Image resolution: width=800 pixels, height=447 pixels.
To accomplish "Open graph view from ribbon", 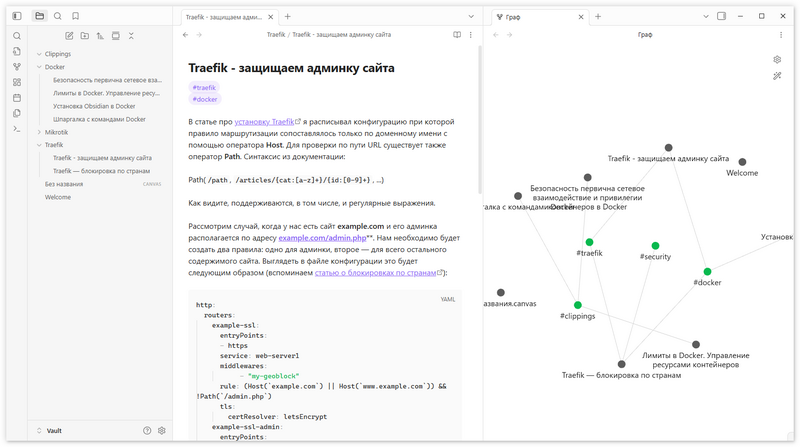I will tap(17, 66).
